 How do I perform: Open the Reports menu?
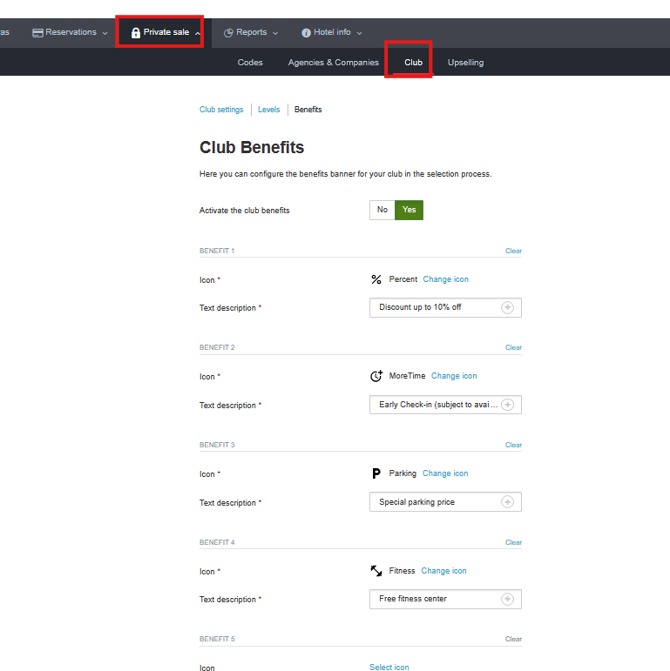tap(251, 32)
